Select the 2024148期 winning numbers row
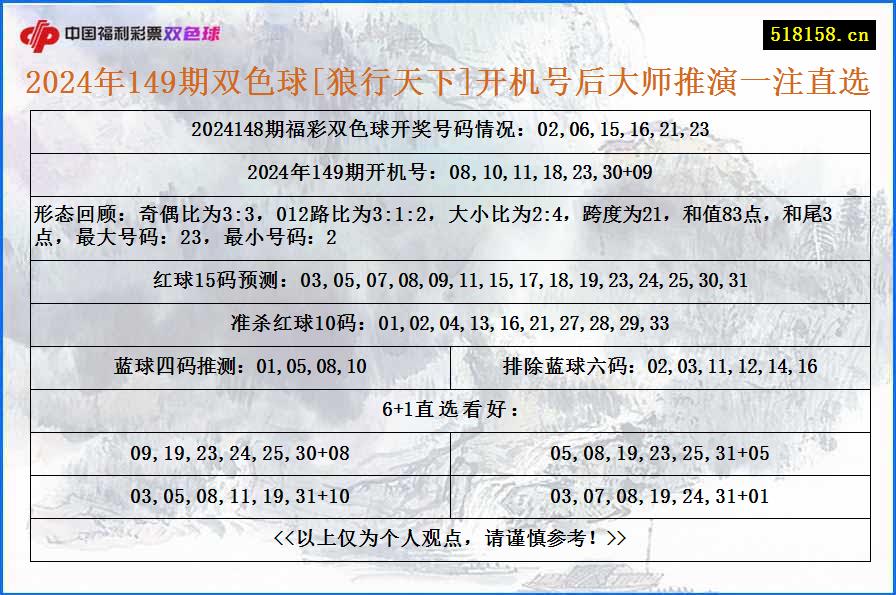Image resolution: width=896 pixels, height=595 pixels. [x=446, y=130]
